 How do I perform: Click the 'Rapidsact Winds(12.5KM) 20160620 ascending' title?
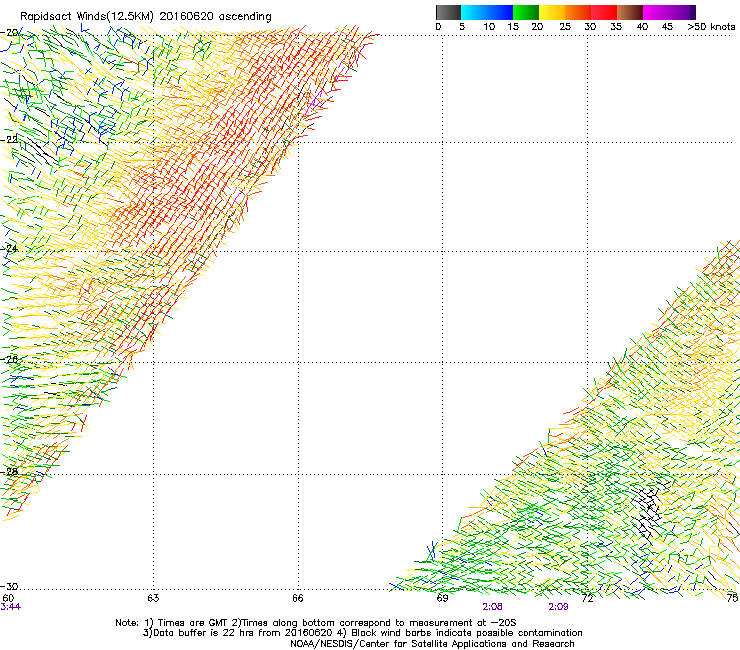click(146, 17)
